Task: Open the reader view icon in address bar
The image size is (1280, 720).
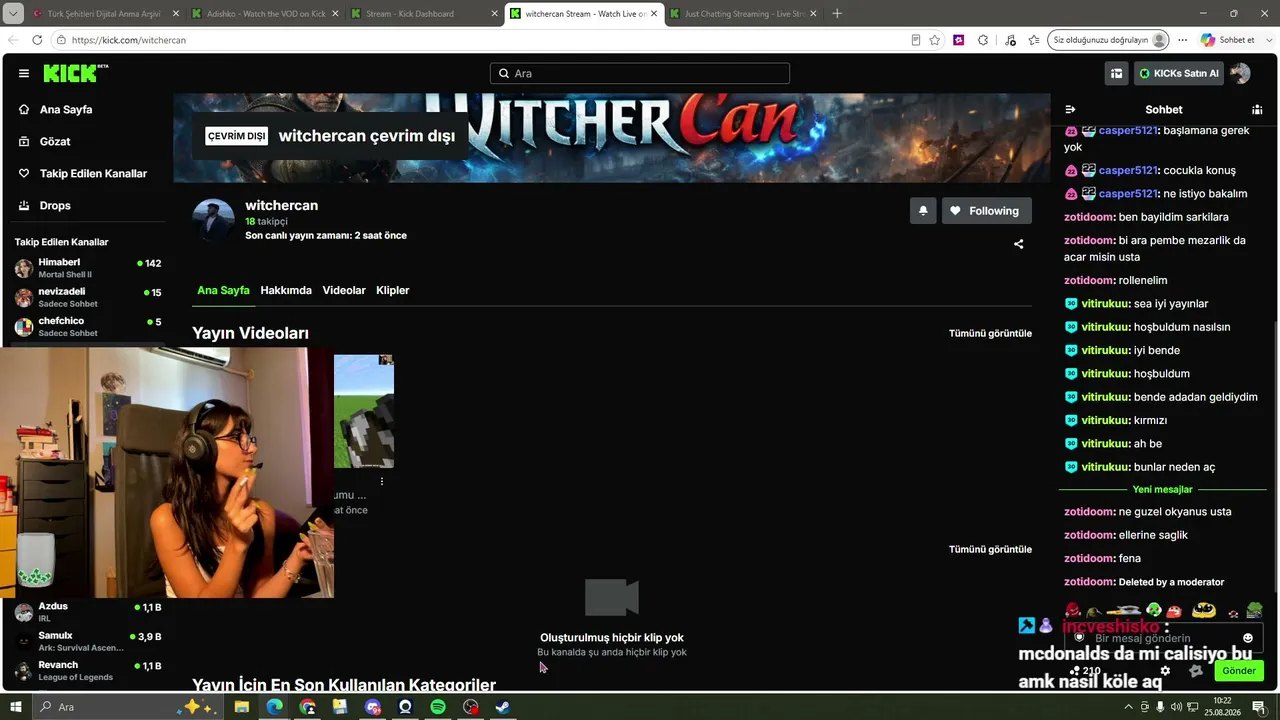Action: [915, 40]
